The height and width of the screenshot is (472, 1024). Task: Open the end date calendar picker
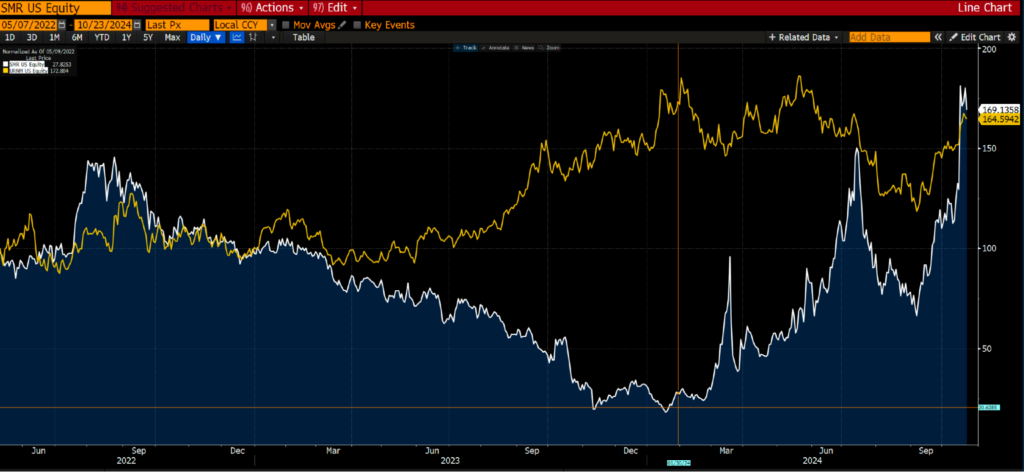(134, 24)
